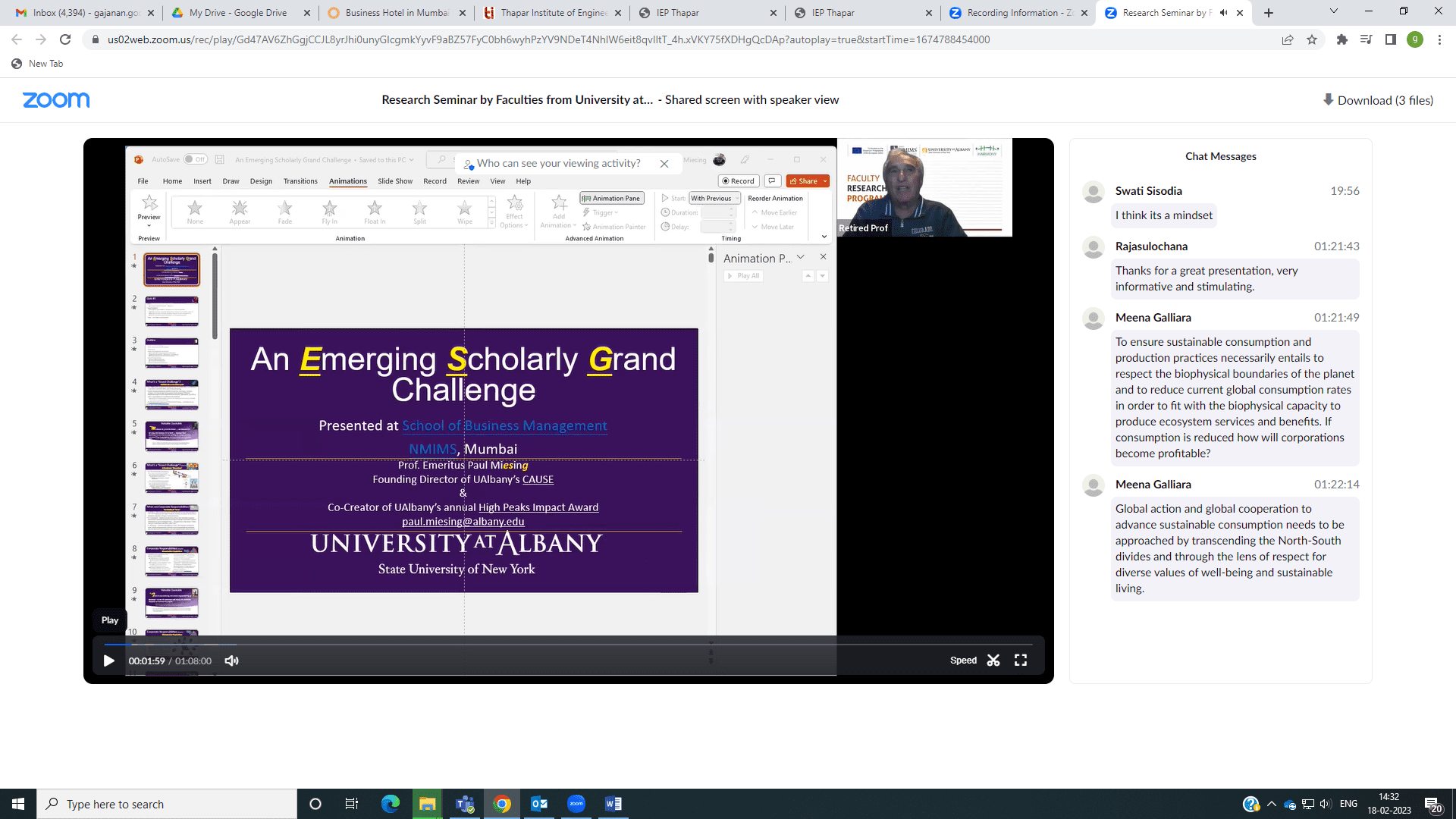Click the comments icon in PowerPoint
This screenshot has height=819, width=1456.
[x=772, y=181]
